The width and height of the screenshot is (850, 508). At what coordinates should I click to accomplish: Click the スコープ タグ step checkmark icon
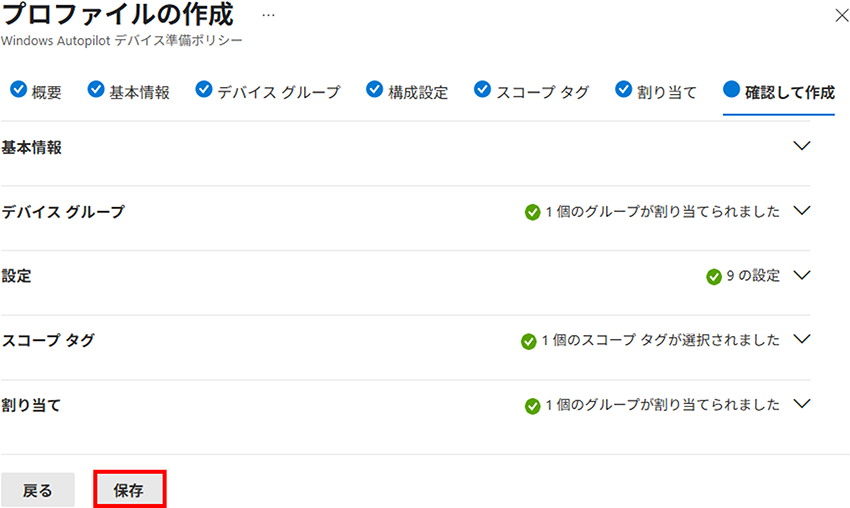point(482,89)
